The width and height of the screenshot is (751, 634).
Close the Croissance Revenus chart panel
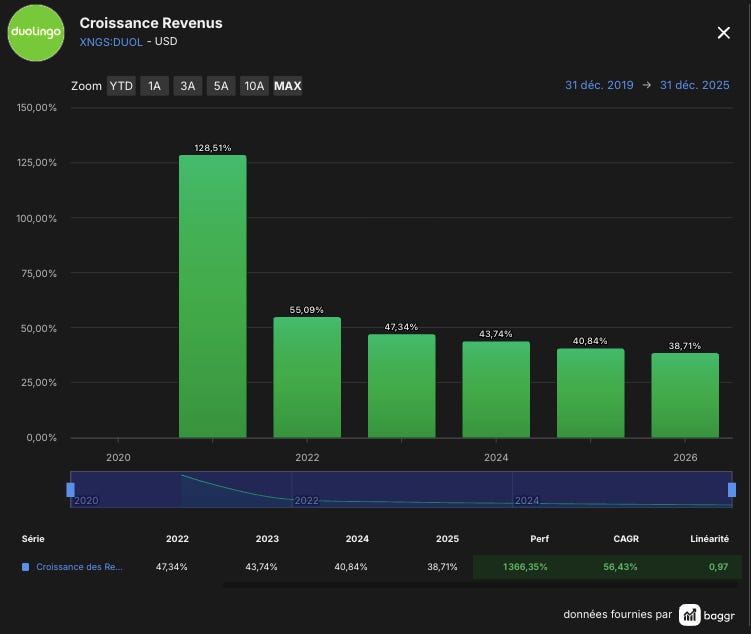[723, 33]
